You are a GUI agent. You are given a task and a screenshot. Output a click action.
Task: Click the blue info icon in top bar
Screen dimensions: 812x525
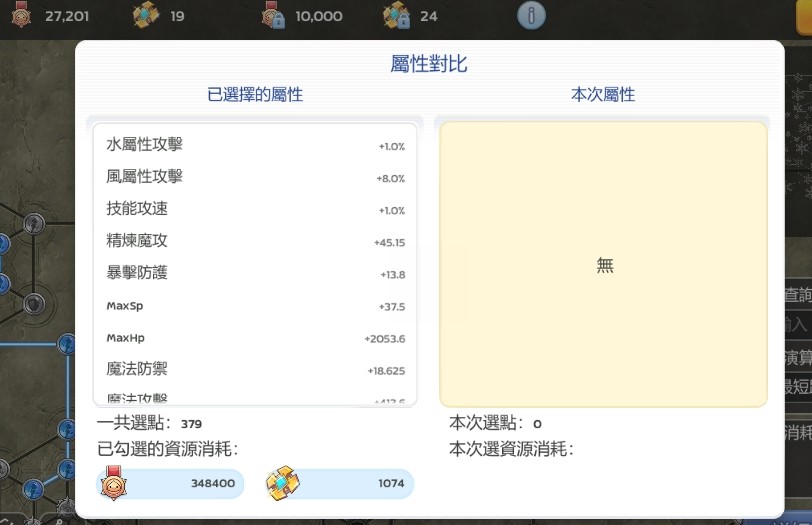pyautogui.click(x=531, y=15)
